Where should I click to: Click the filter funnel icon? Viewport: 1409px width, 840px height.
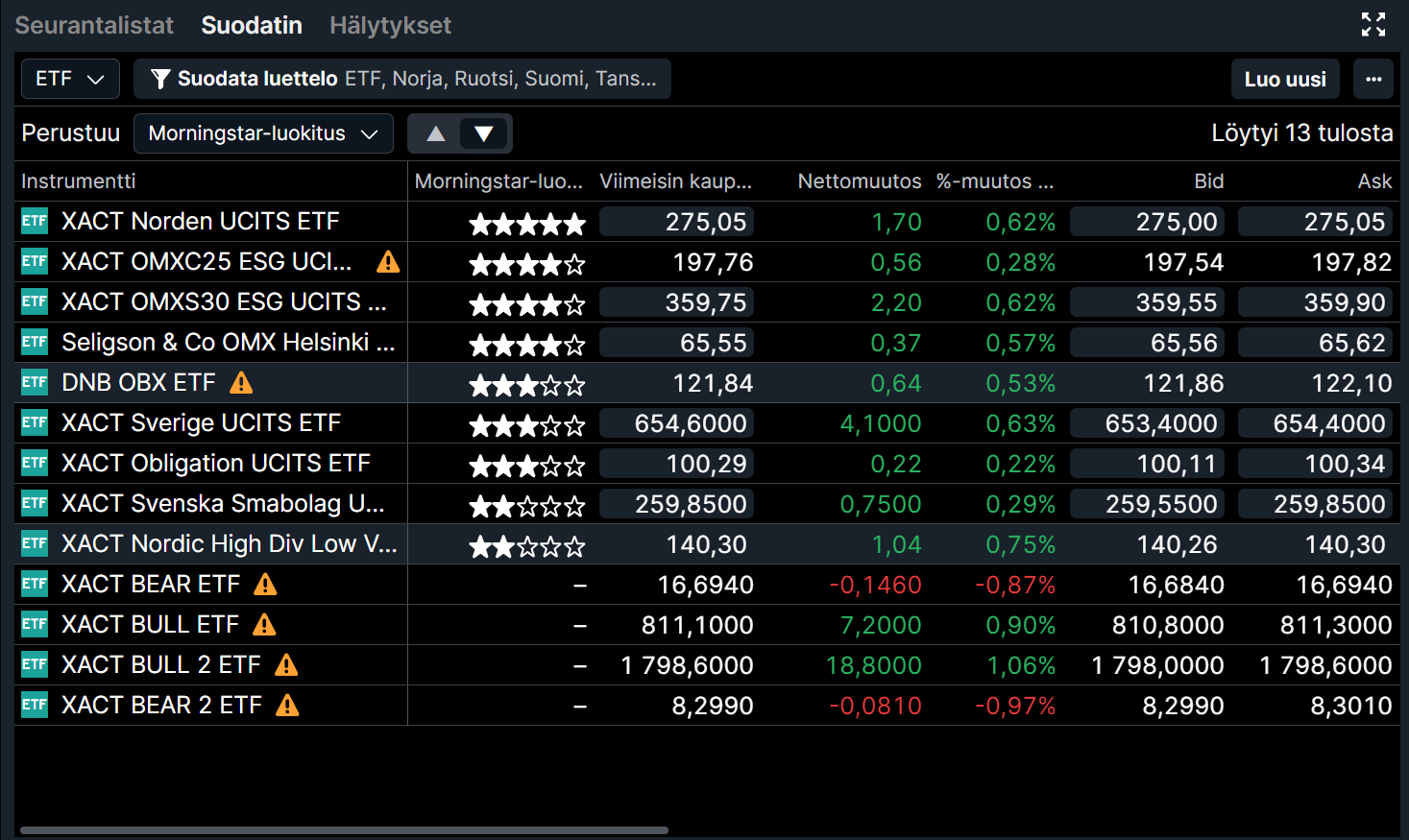click(160, 79)
